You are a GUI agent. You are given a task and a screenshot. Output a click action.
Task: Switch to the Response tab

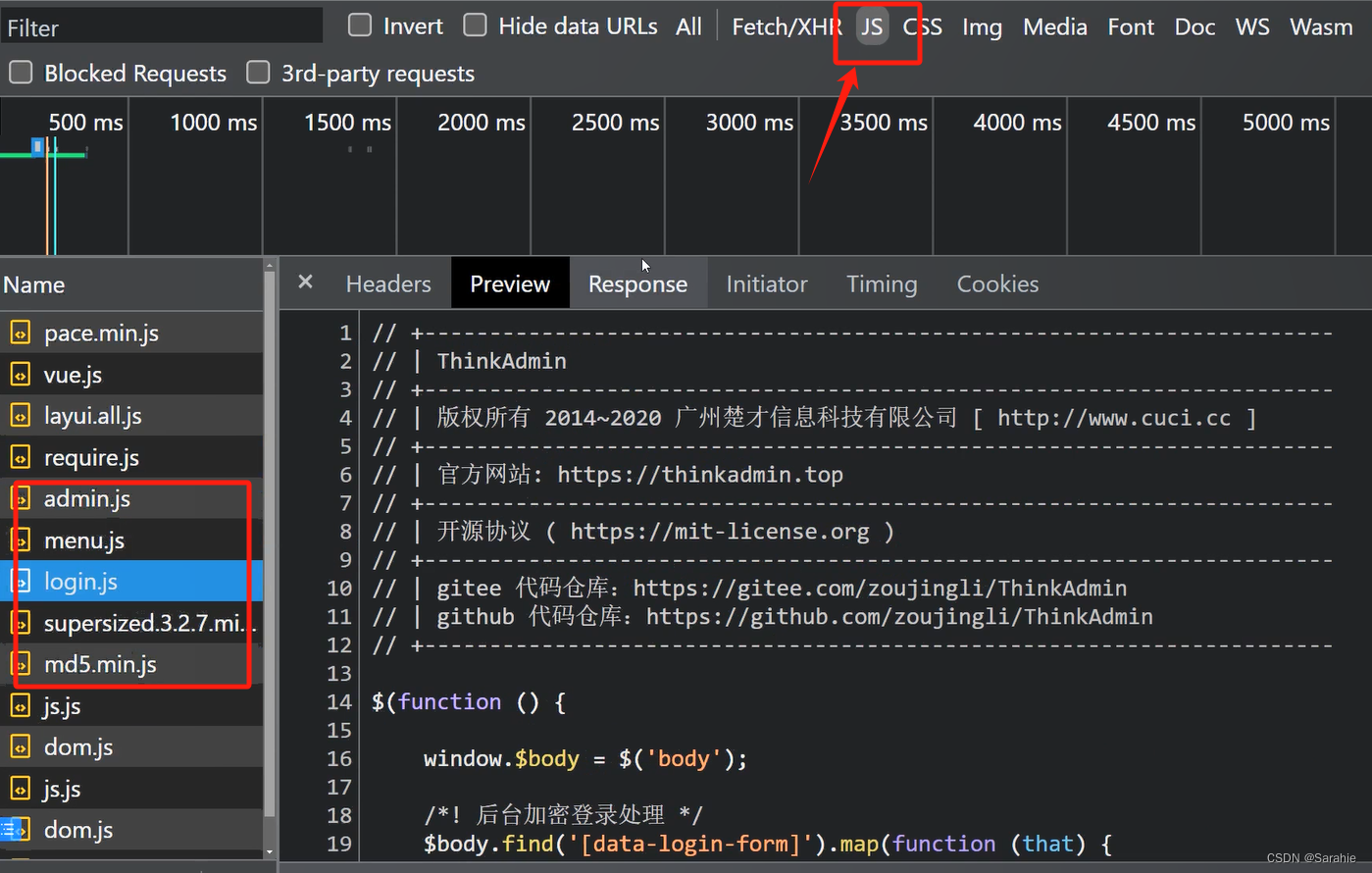point(637,283)
